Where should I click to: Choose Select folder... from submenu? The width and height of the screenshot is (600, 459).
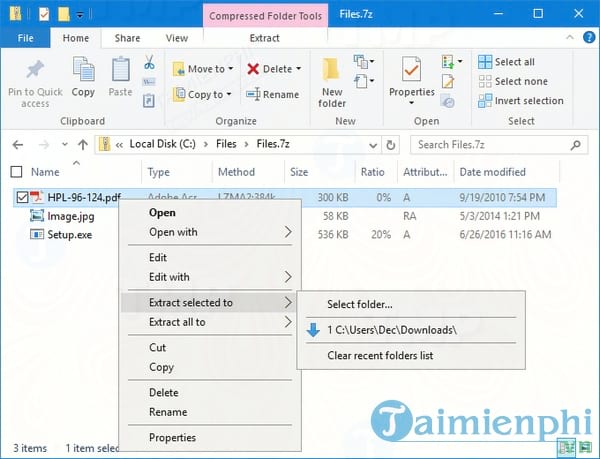pos(360,304)
